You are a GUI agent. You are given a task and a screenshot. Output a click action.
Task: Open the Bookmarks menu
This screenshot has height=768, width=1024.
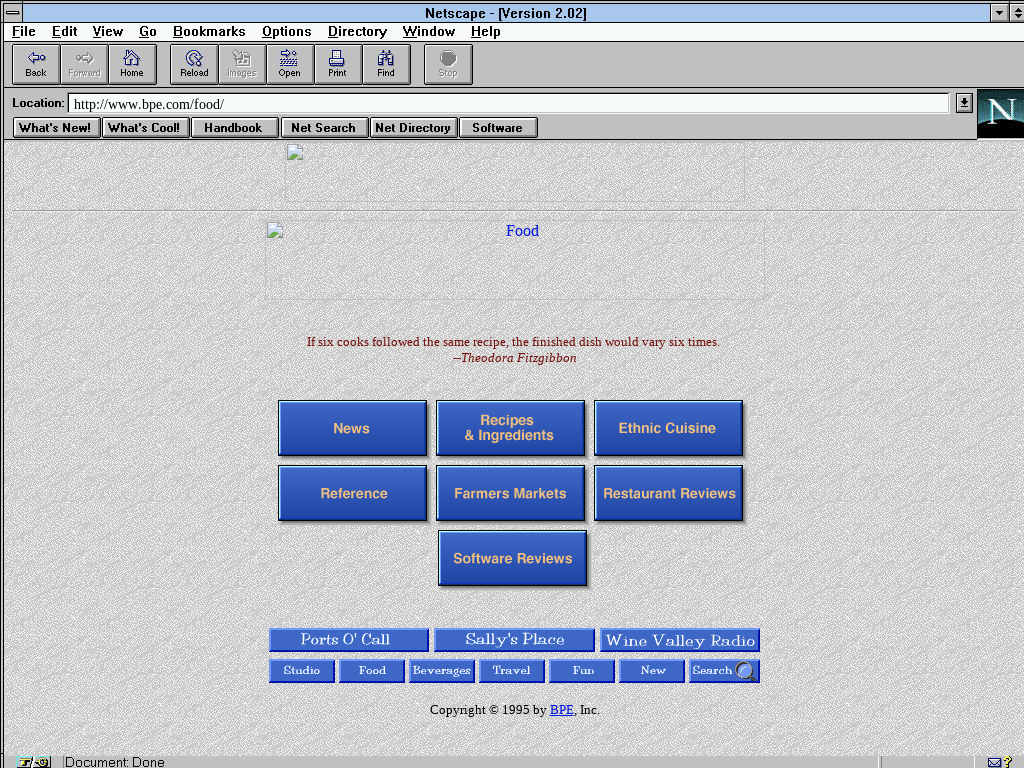click(x=209, y=32)
